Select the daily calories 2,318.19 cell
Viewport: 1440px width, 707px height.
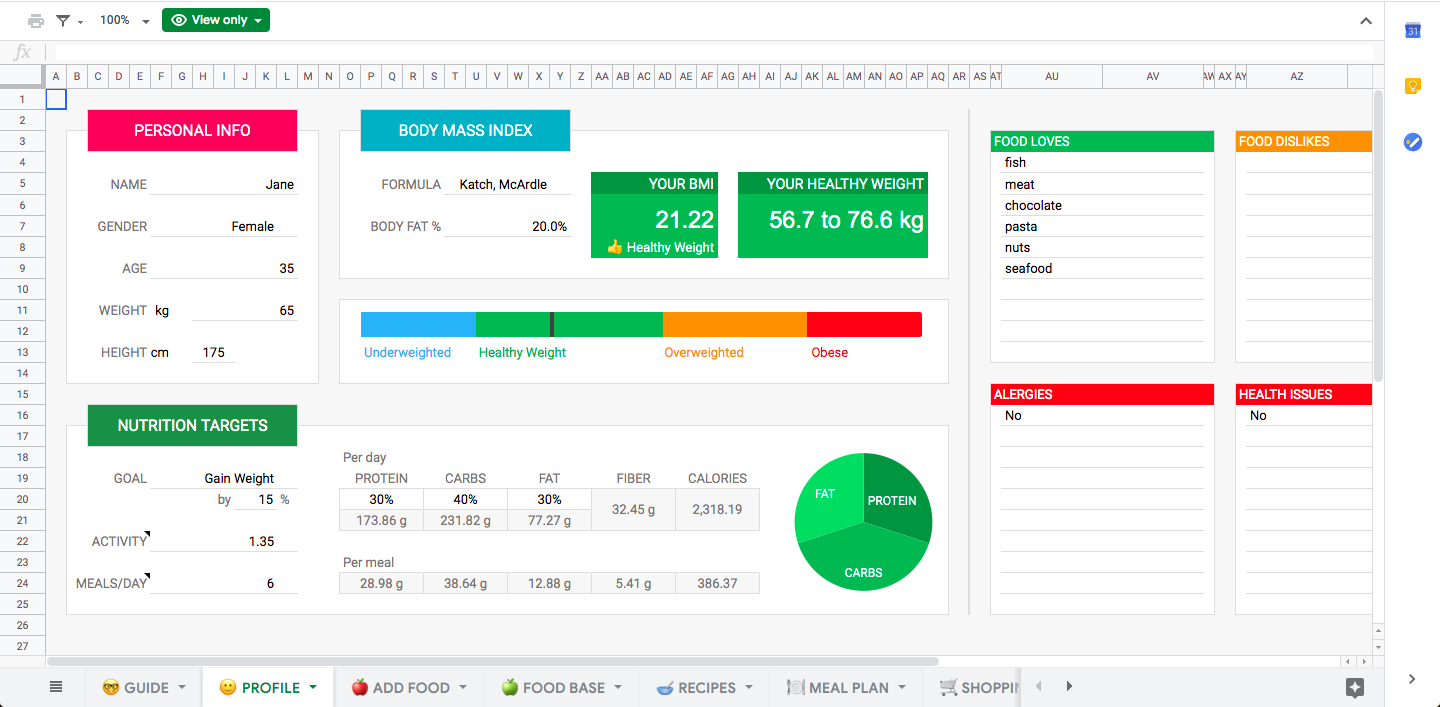click(x=717, y=509)
